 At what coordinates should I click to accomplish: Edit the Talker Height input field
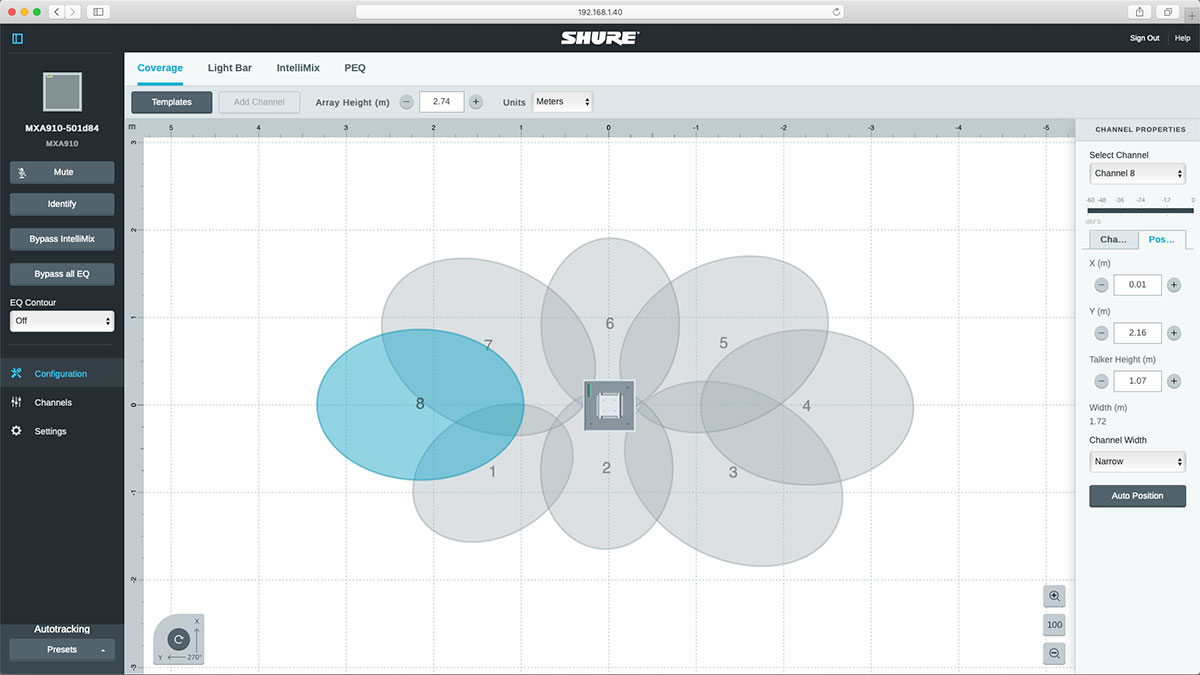(1137, 381)
